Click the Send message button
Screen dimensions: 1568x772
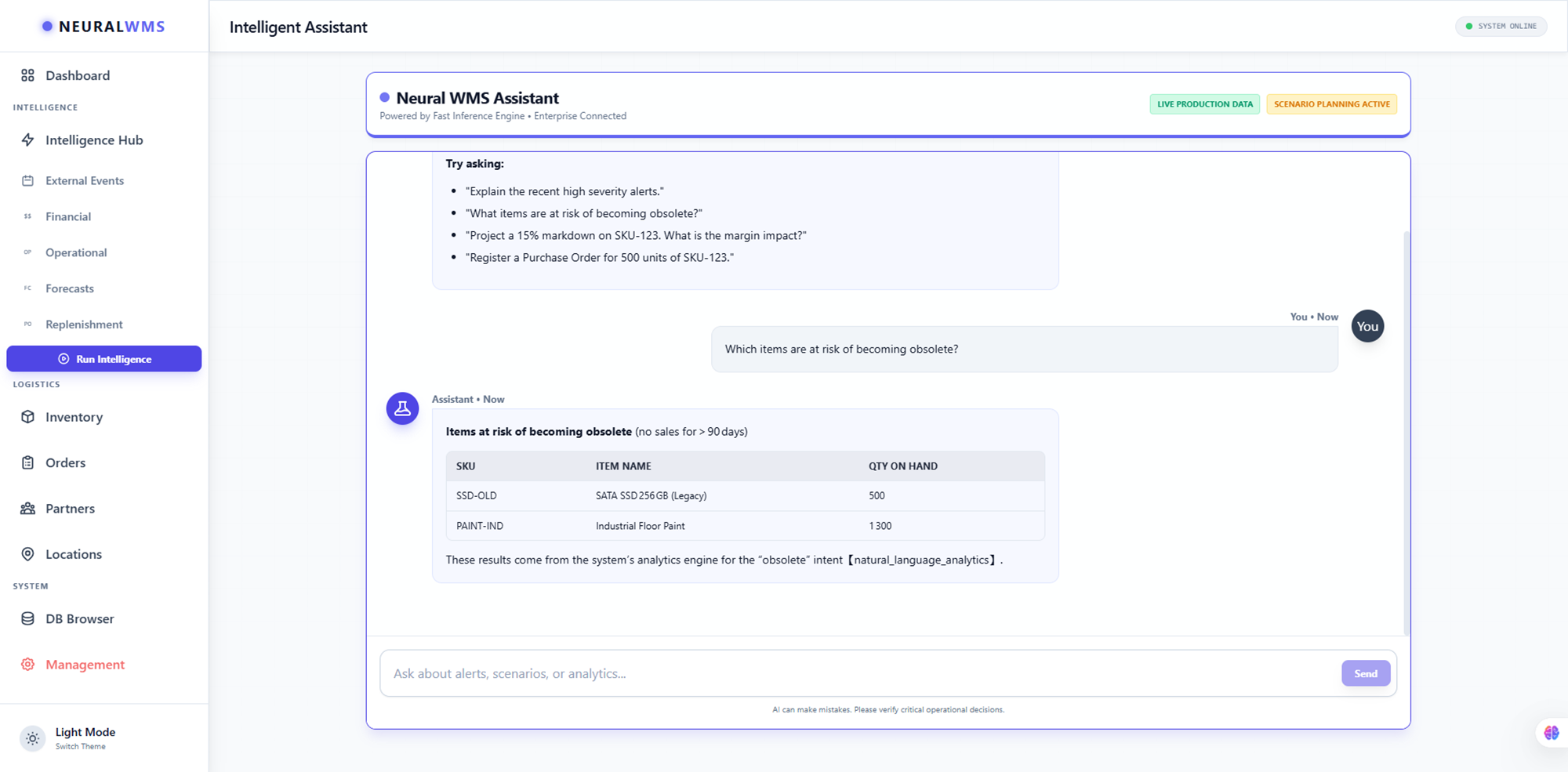(1366, 672)
